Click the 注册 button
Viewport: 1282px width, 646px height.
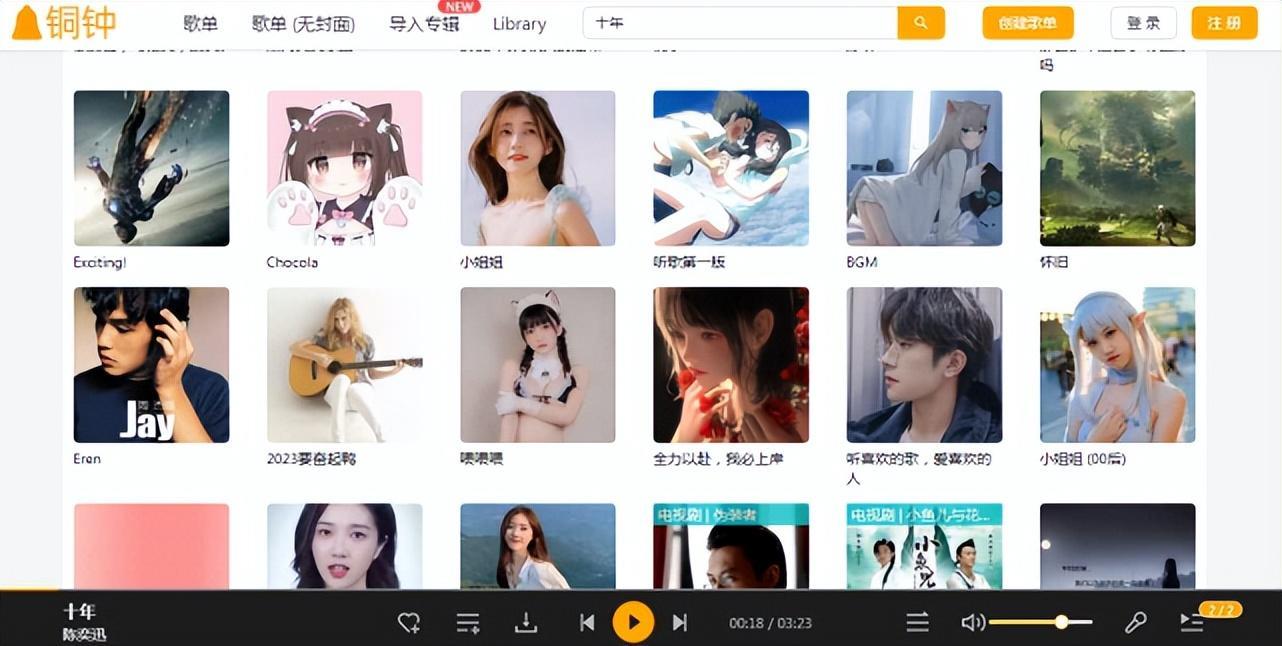pyautogui.click(x=1224, y=23)
